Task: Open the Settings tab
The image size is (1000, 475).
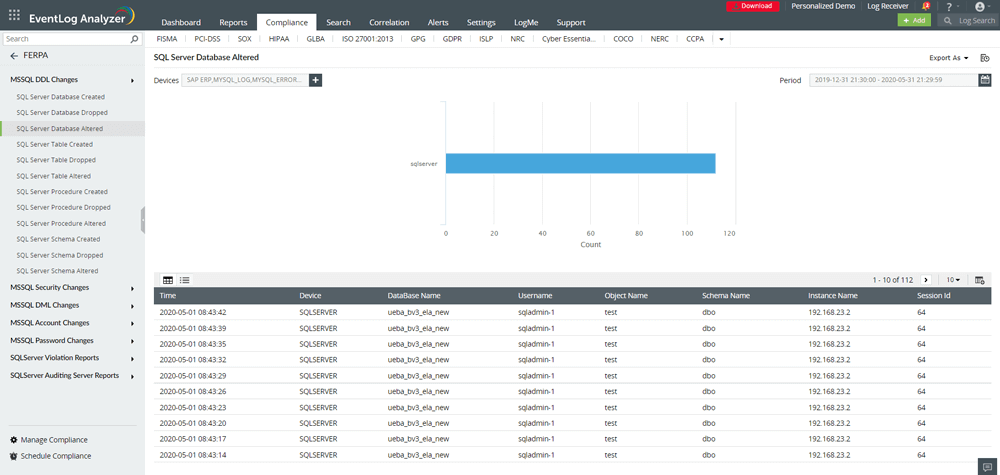Action: [x=481, y=22]
